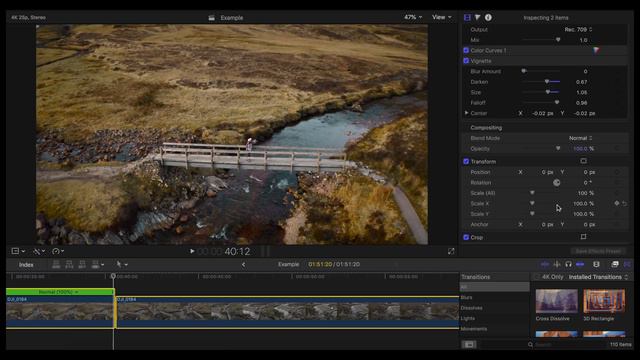Click the Transform onscreen controls icon

click(584, 161)
